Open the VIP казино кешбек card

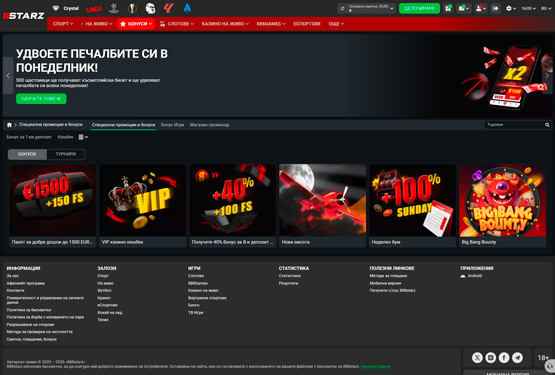coord(143,205)
